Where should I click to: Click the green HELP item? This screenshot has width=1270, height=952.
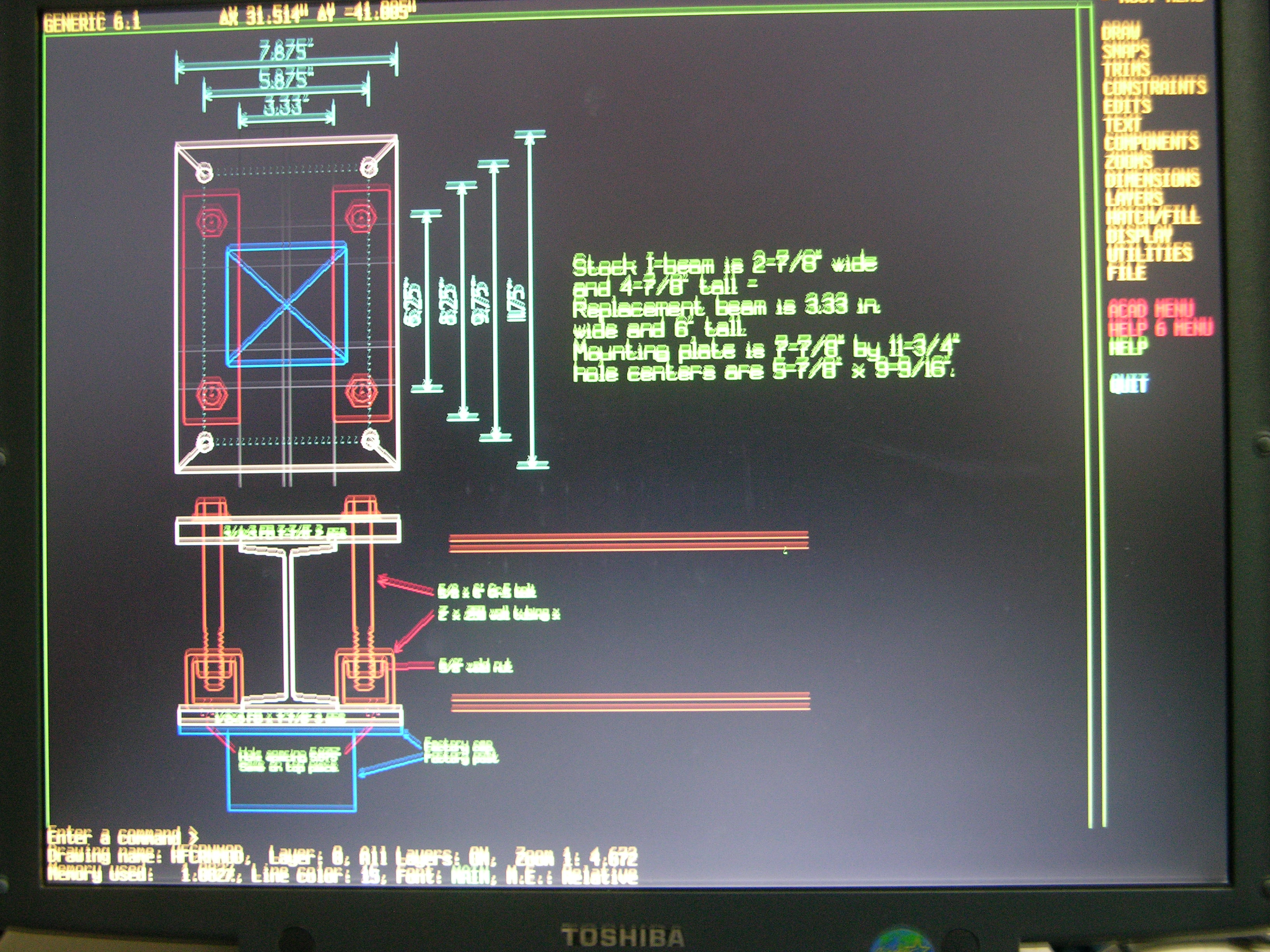pyautogui.click(x=1128, y=346)
